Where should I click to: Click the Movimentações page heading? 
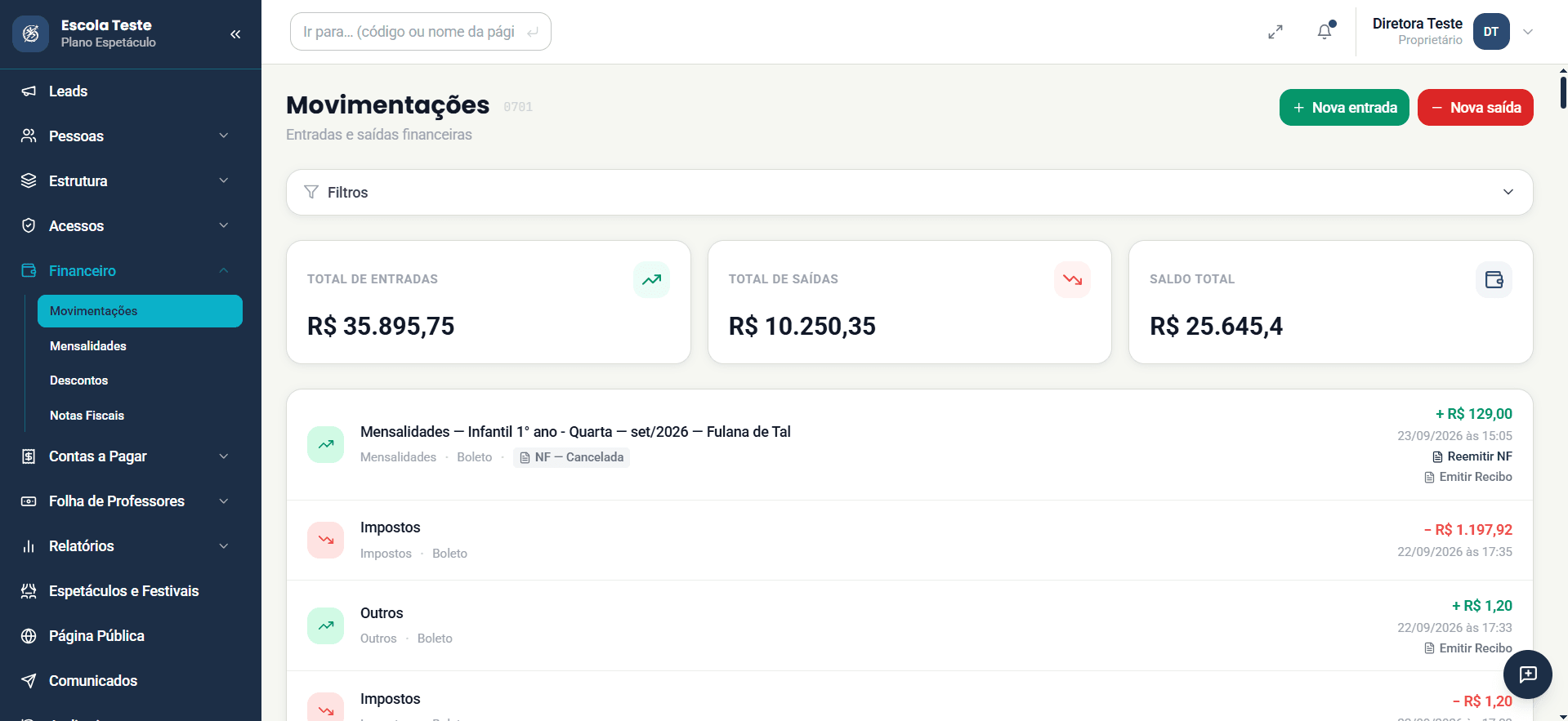387,105
